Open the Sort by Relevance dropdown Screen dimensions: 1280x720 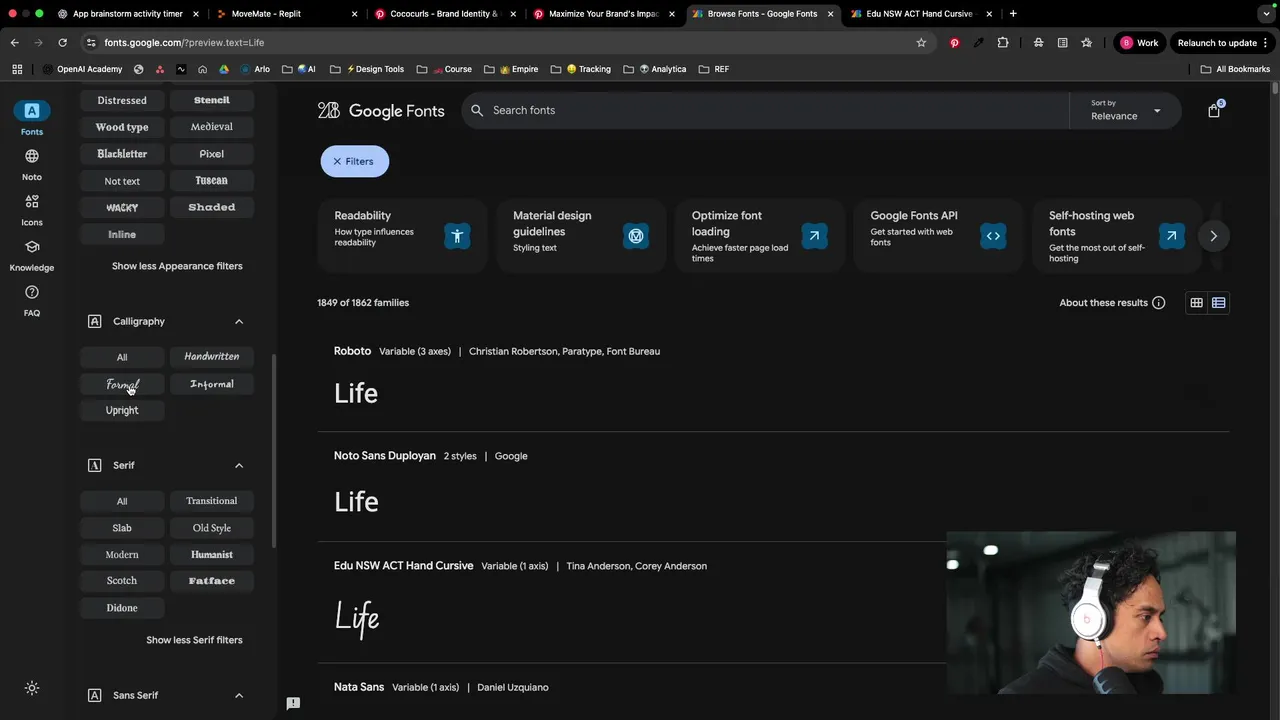pyautogui.click(x=1125, y=110)
